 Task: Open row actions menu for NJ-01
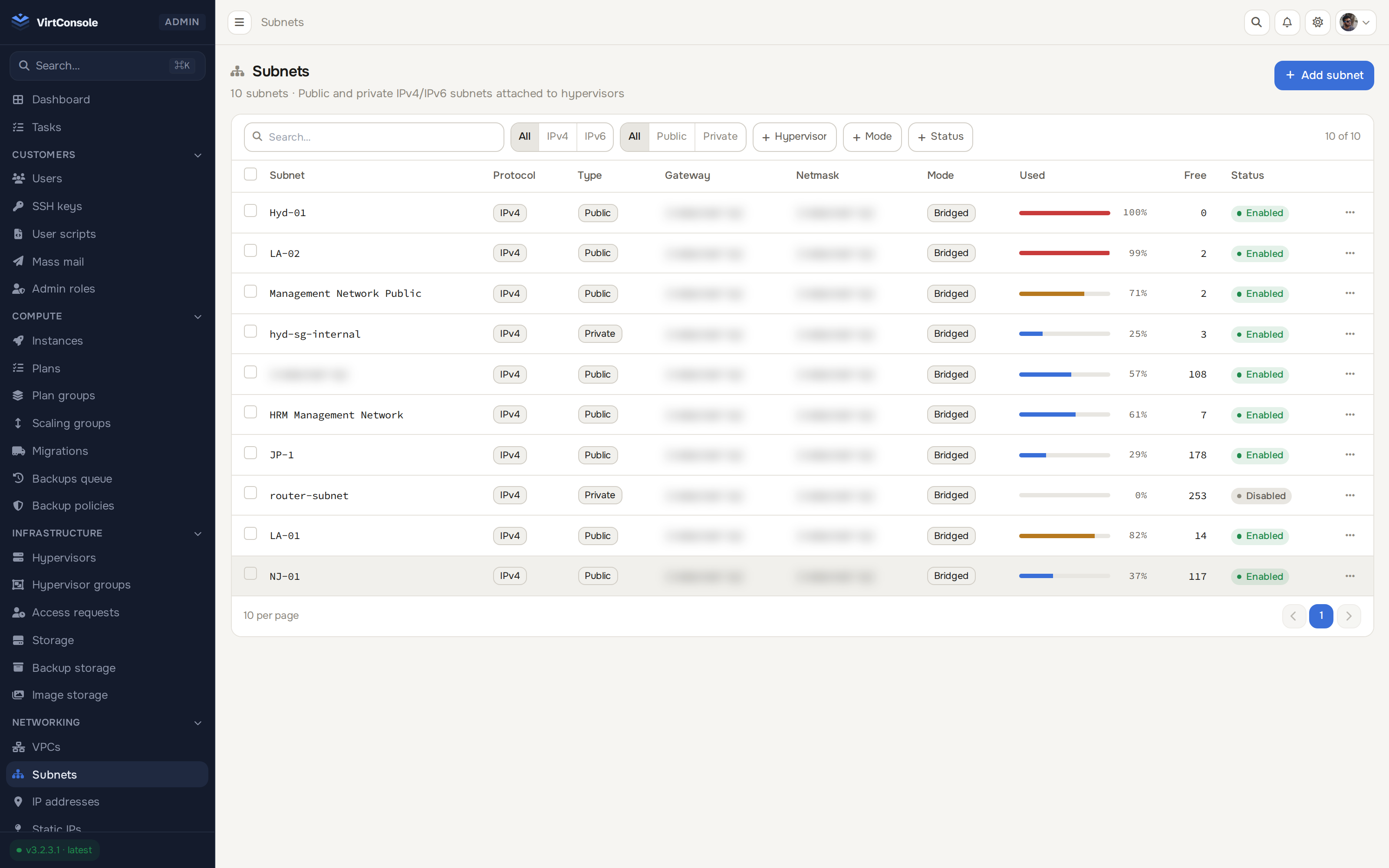tap(1350, 576)
